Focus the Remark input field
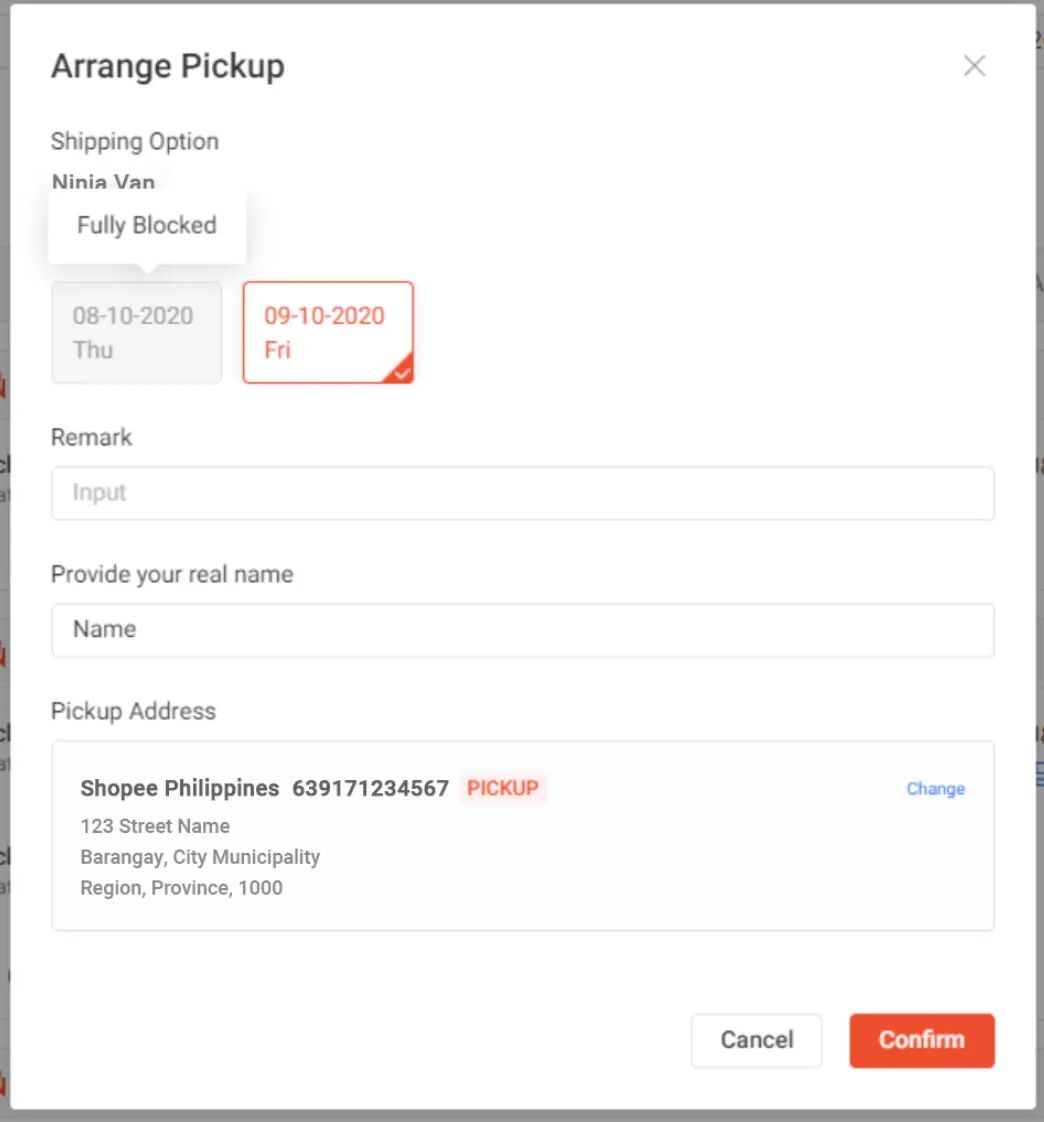Screen dimensions: 1044x1122 click(522, 493)
